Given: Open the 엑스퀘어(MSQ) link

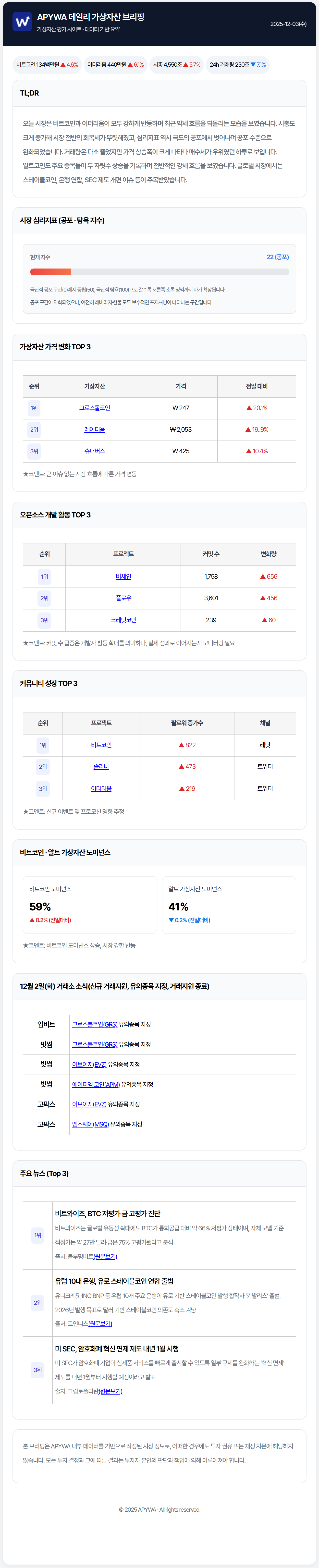Looking at the screenshot, I should (90, 1124).
